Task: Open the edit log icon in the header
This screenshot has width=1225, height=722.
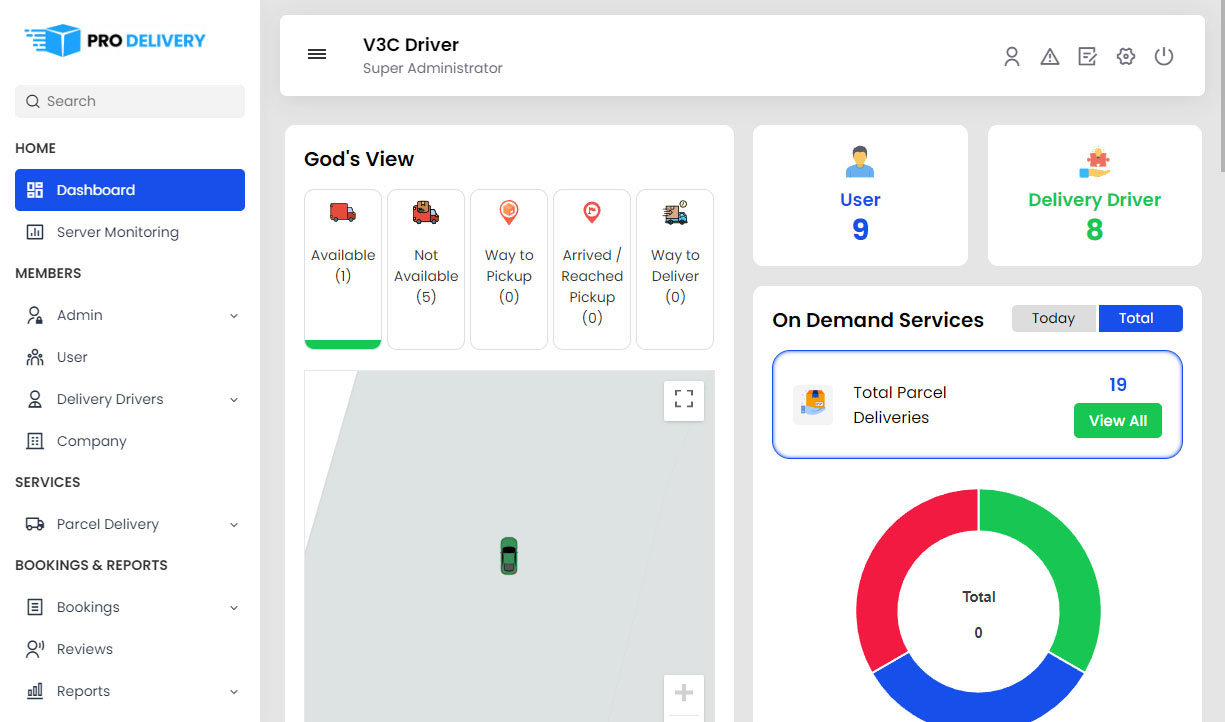Action: coord(1087,57)
